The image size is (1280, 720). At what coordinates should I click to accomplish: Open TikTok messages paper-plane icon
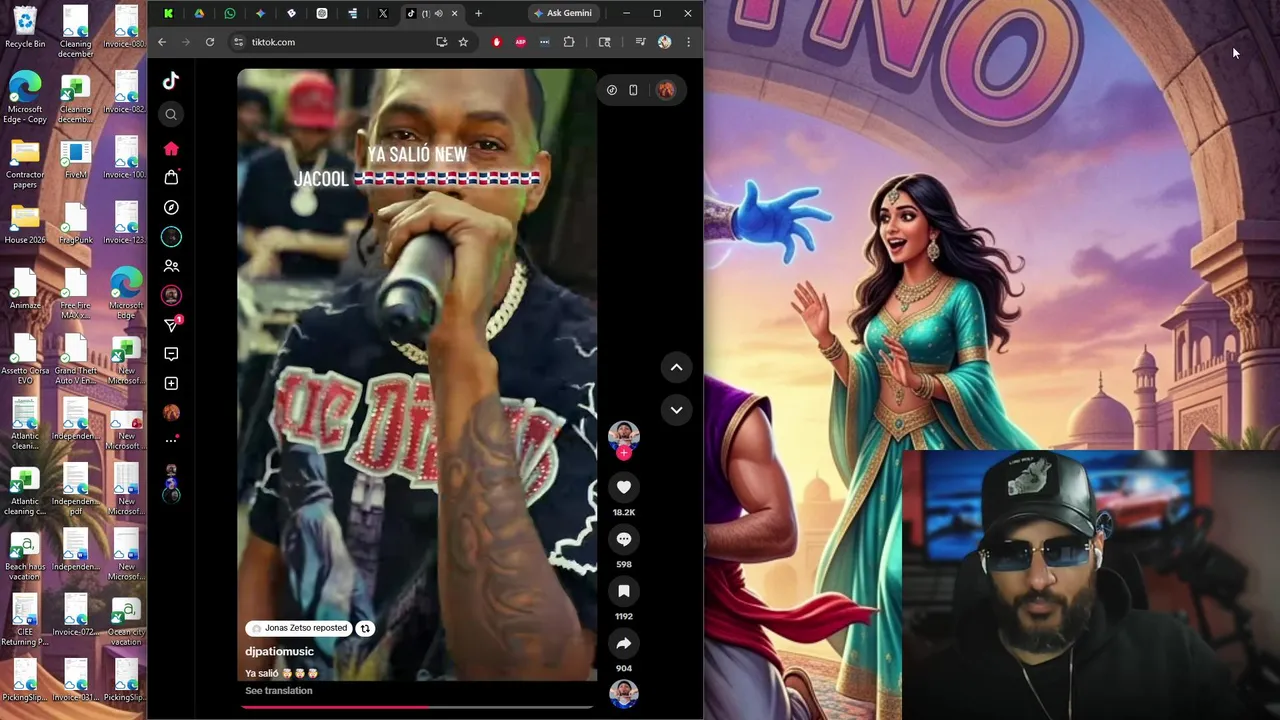click(171, 324)
